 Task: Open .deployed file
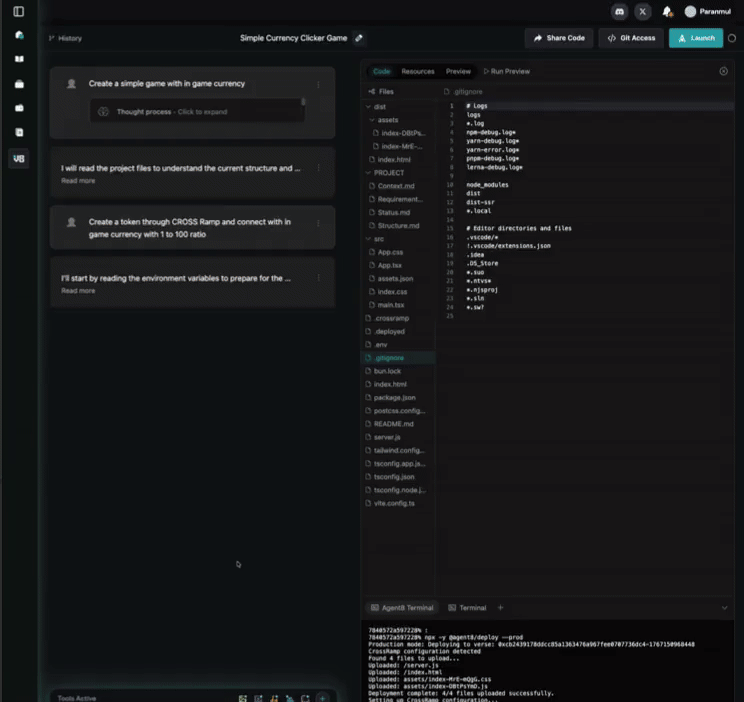pos(389,331)
